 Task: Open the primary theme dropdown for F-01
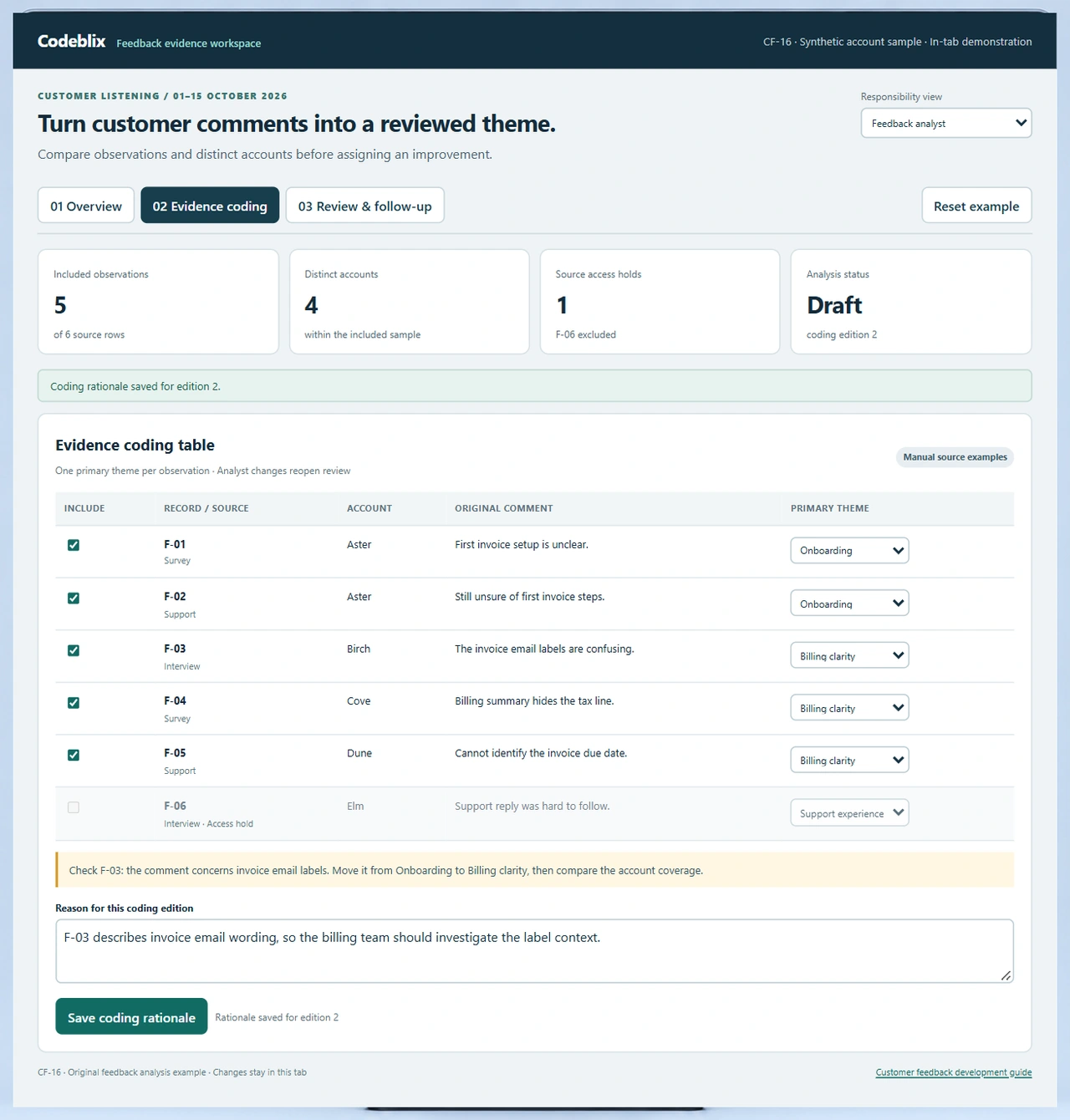pyautogui.click(x=849, y=551)
